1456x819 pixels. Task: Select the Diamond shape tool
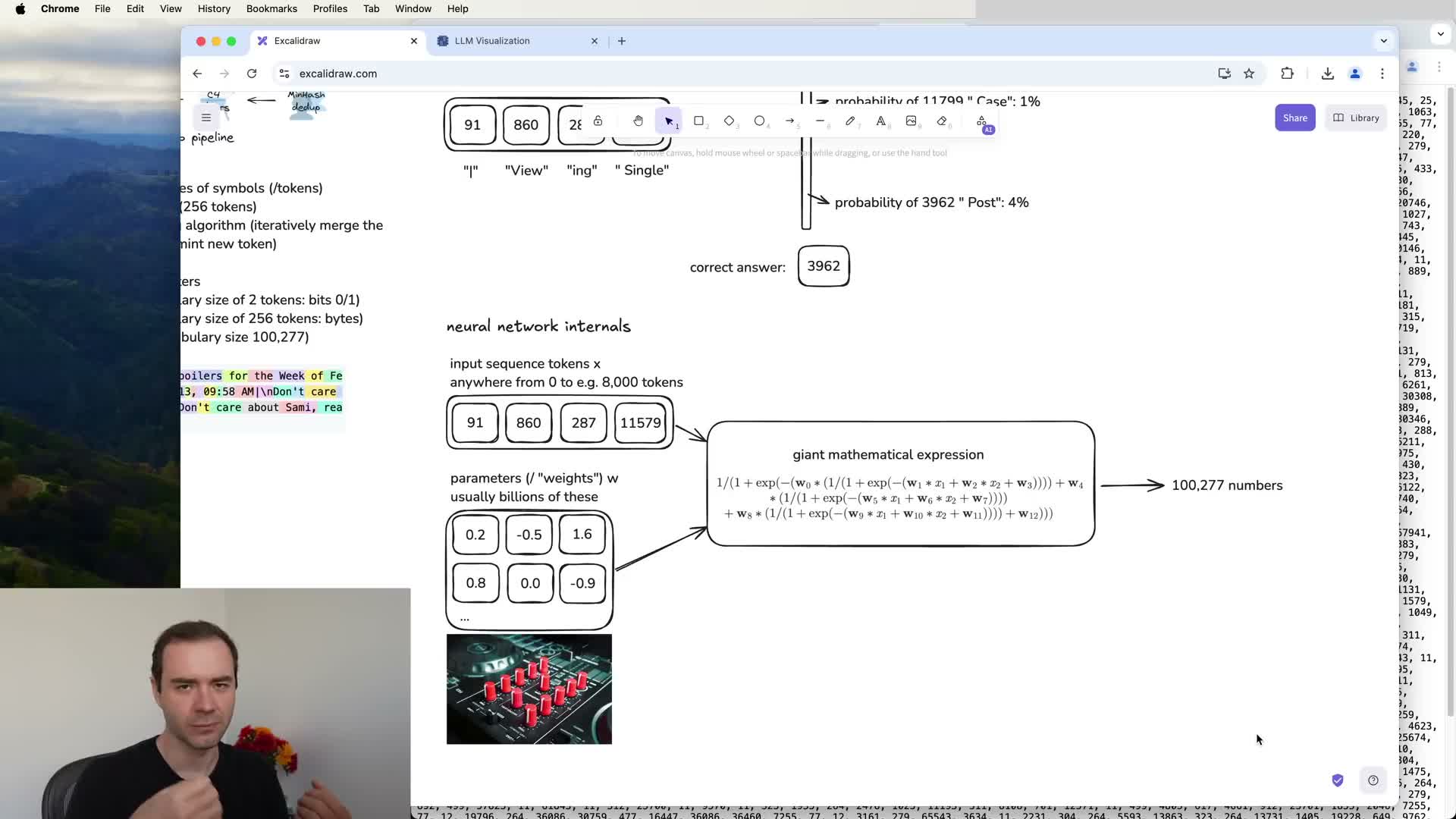729,121
